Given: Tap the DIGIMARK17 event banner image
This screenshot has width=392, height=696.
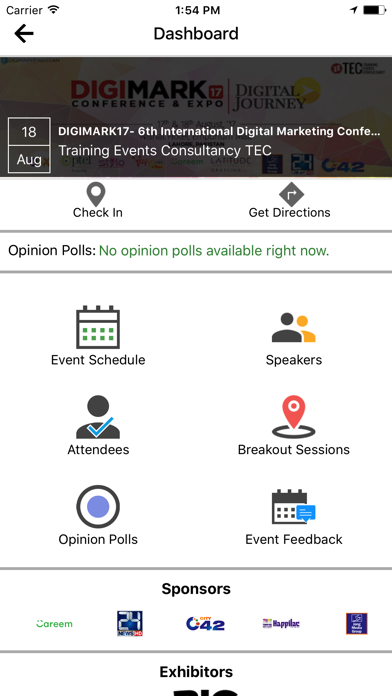Looking at the screenshot, I should tap(196, 117).
